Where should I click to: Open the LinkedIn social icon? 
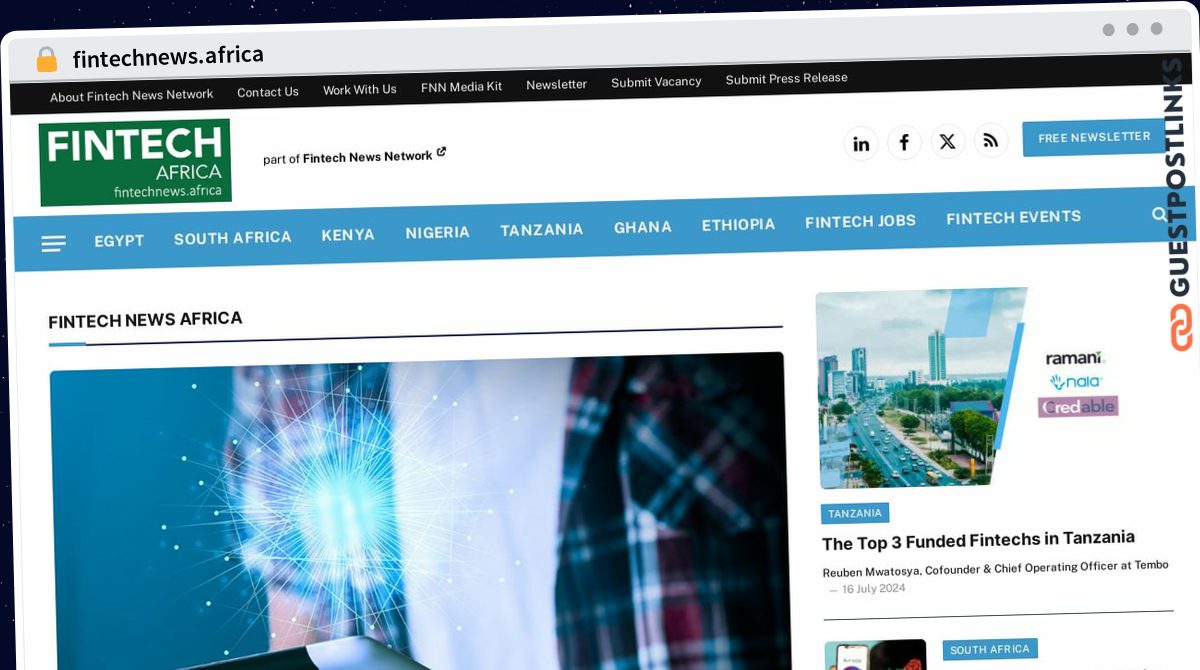861,143
